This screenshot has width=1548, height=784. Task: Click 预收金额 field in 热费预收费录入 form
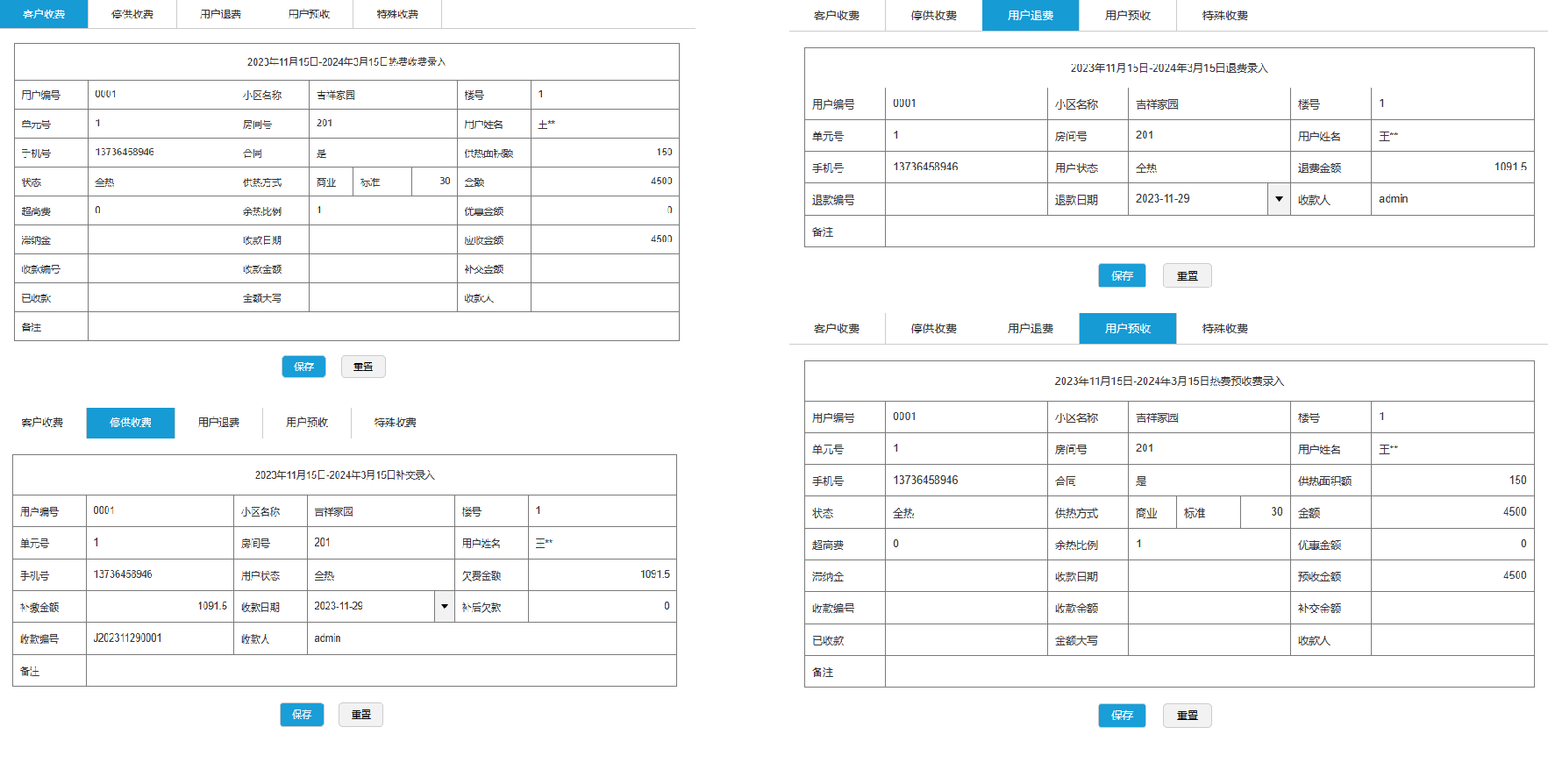point(1452,576)
